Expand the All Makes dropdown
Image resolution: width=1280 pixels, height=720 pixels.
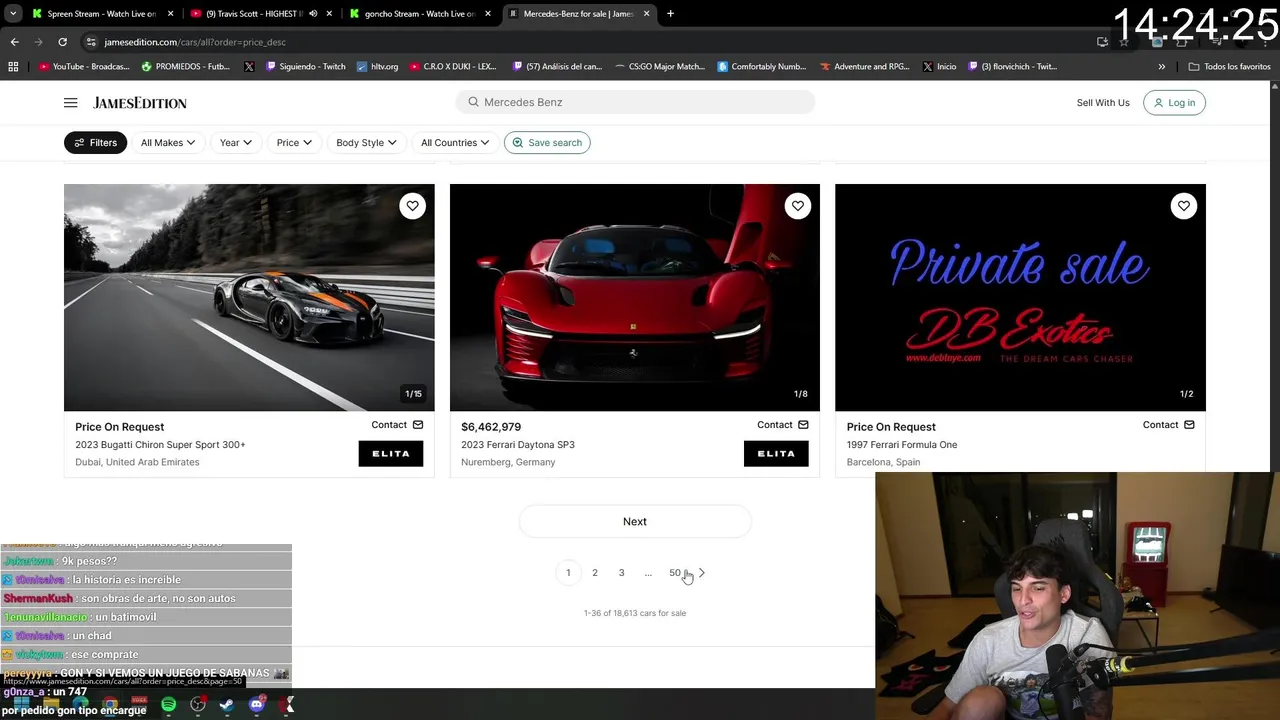click(167, 143)
